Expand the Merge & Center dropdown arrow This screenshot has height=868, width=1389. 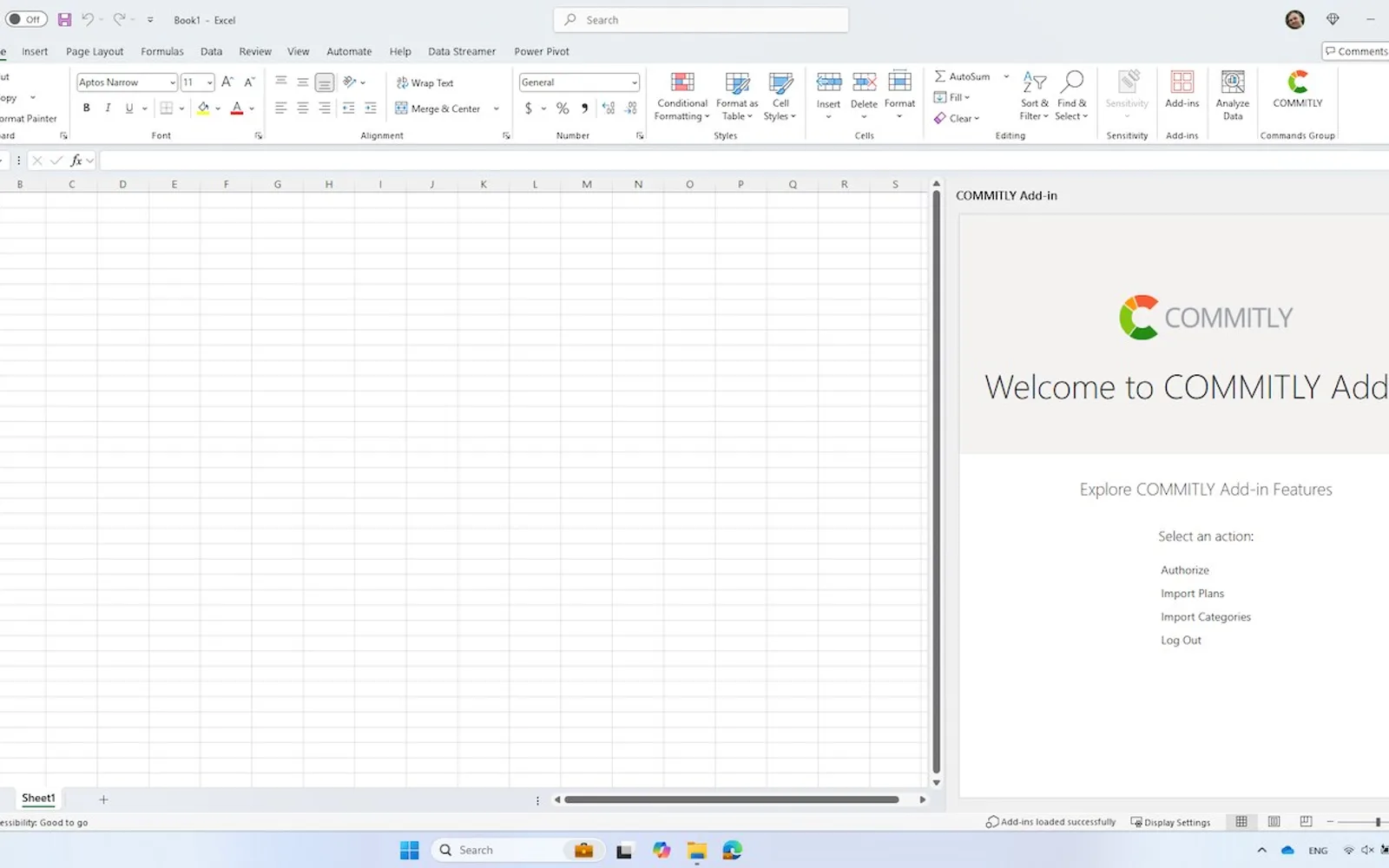click(x=497, y=108)
